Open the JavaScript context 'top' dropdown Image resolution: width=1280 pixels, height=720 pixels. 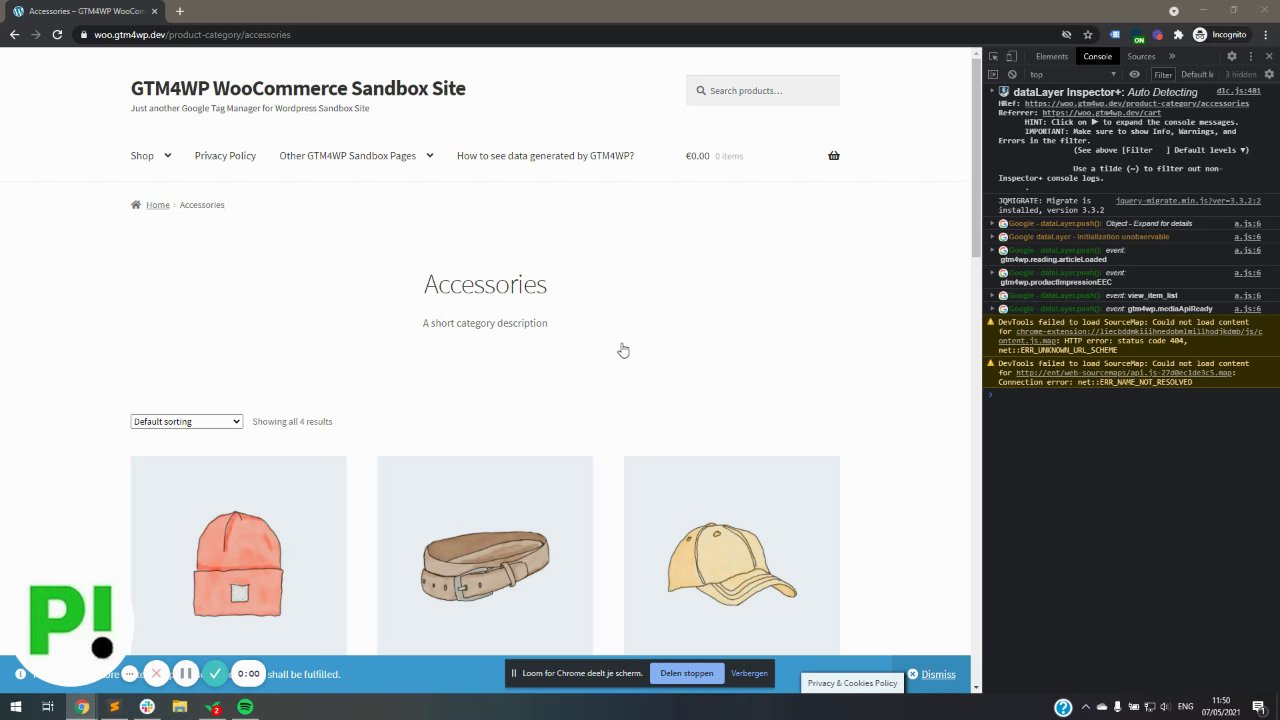1073,74
